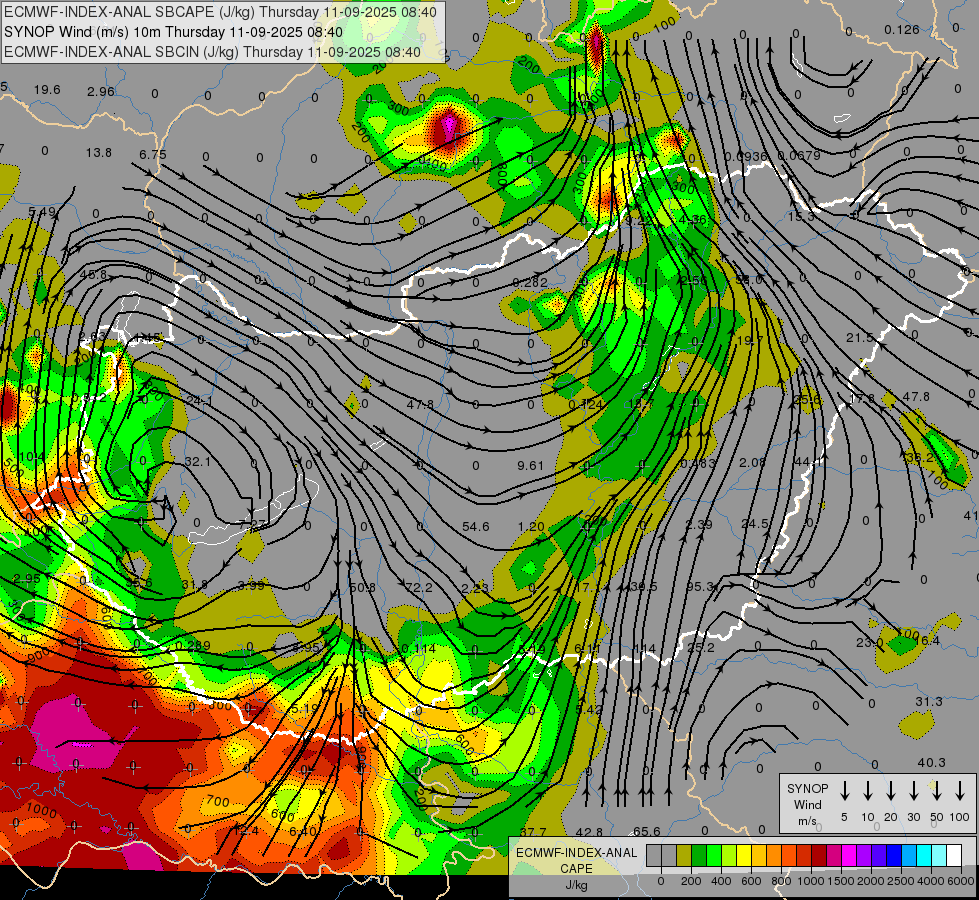Click the 0.0936 value on the map
979x900 pixels.
746,156
